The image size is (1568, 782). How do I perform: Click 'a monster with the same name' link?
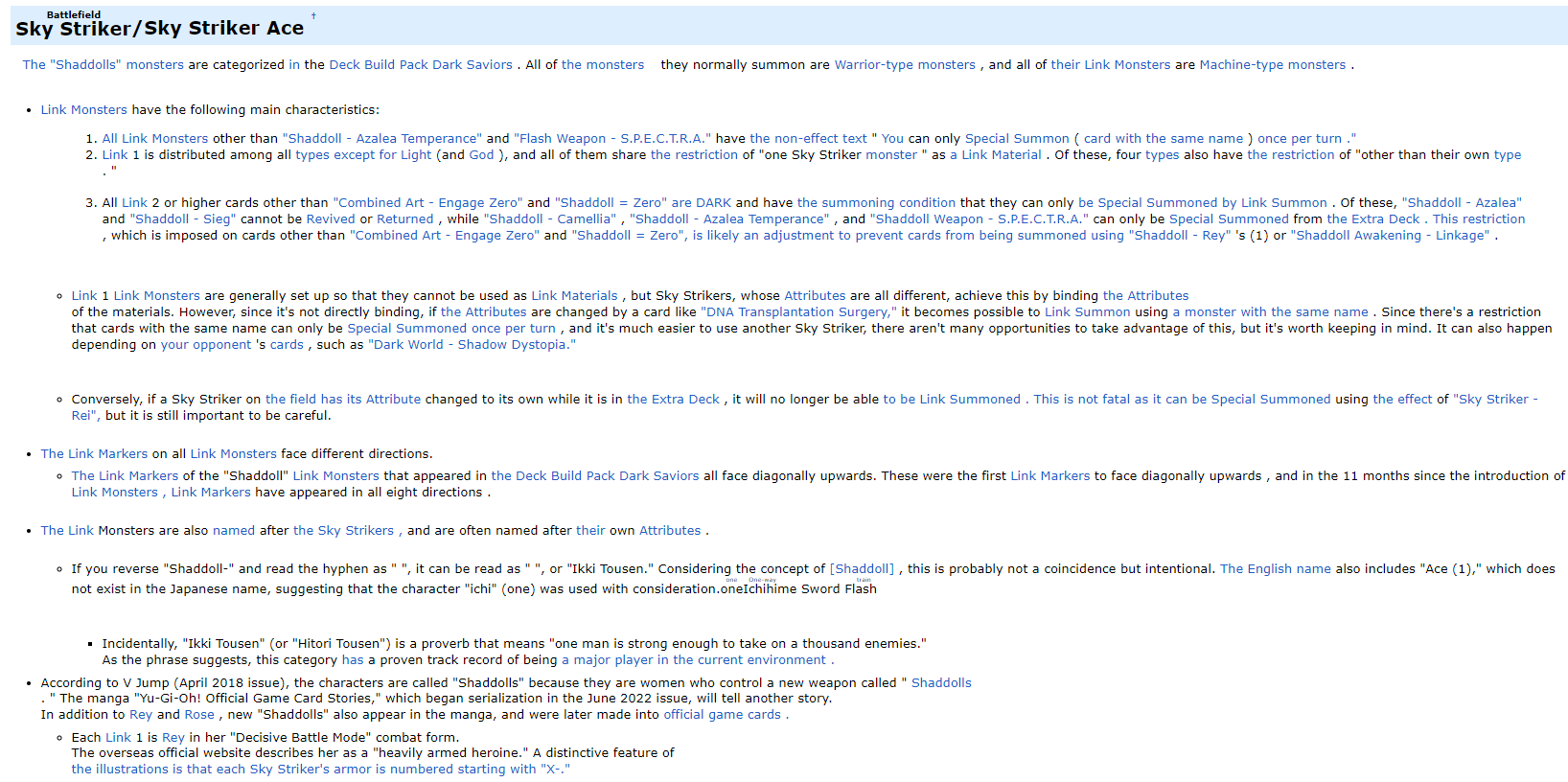[x=1270, y=312]
